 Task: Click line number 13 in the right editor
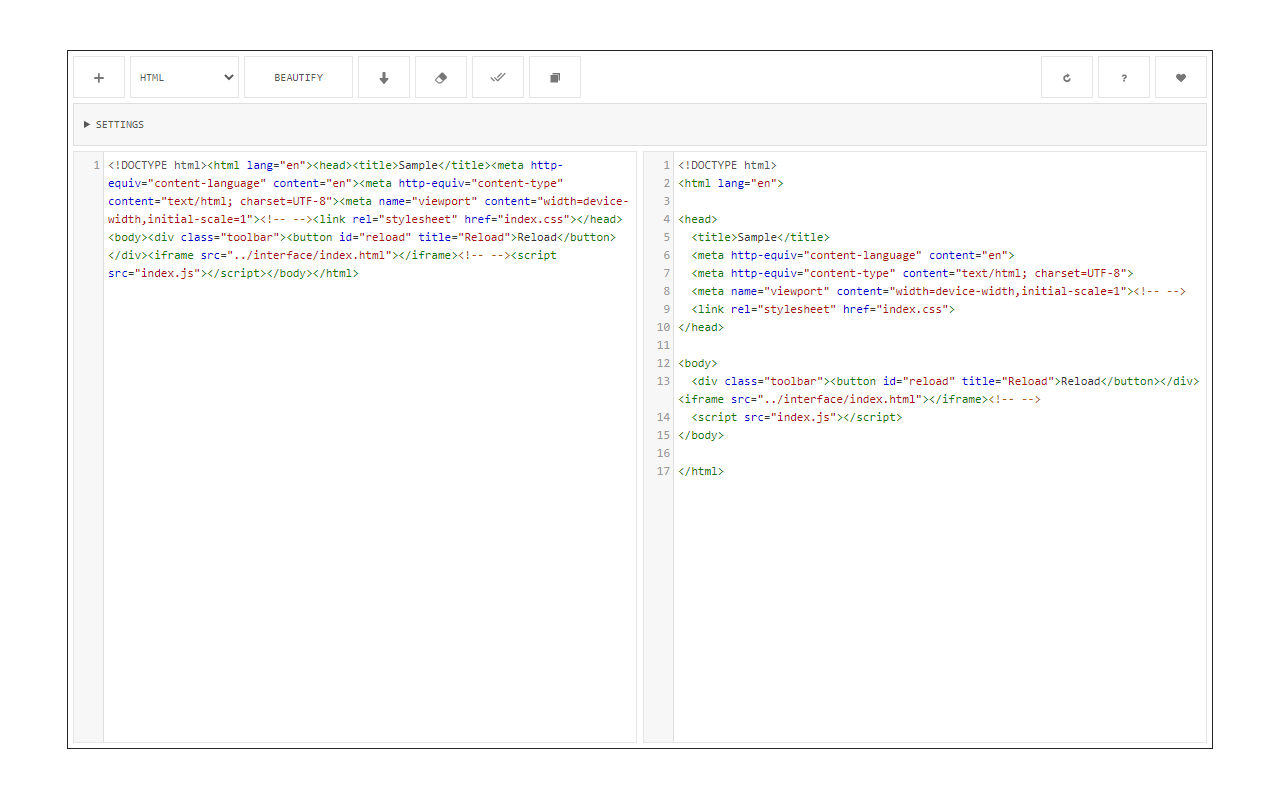(x=663, y=381)
